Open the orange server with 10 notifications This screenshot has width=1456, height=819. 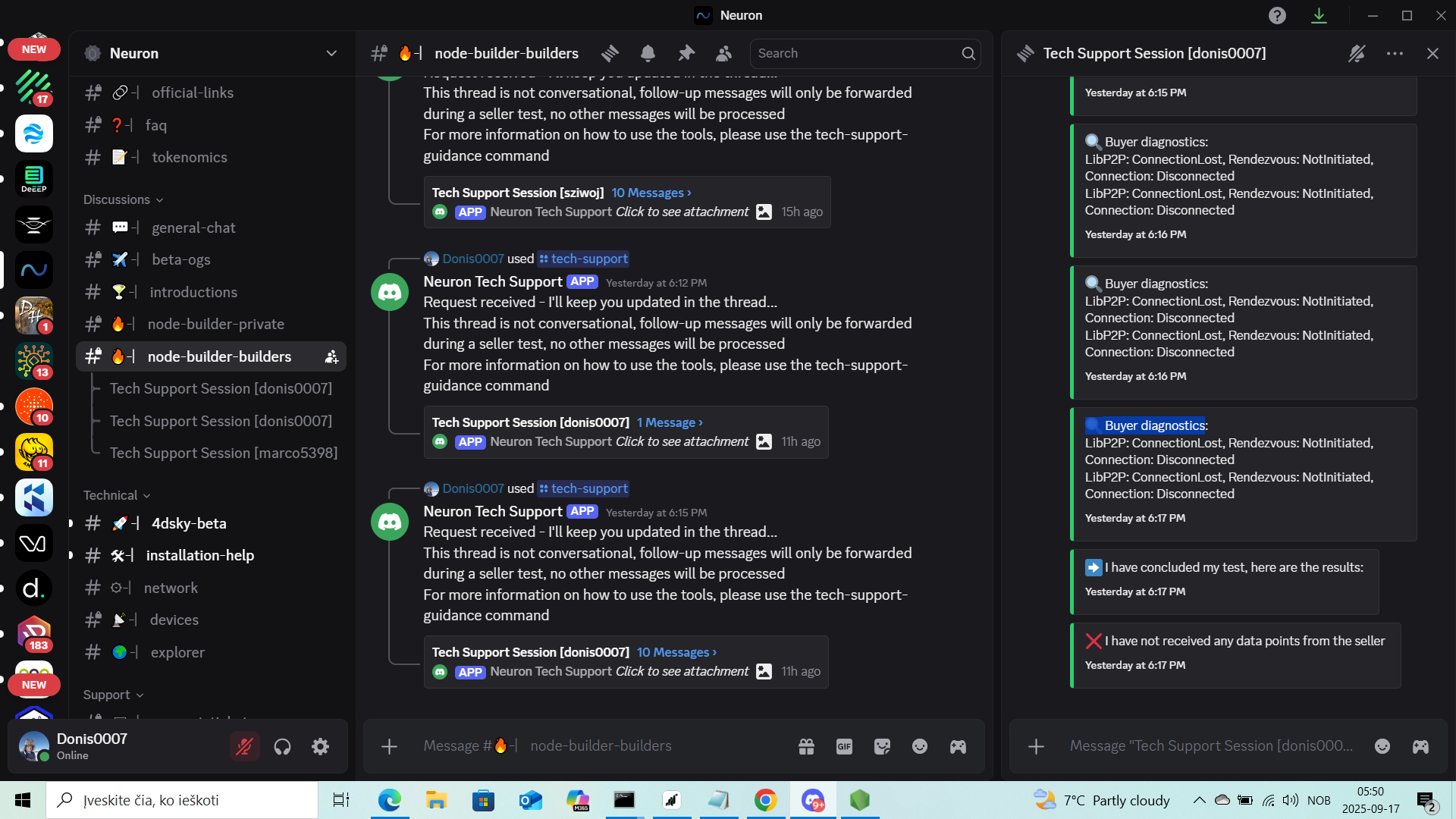coord(34,406)
